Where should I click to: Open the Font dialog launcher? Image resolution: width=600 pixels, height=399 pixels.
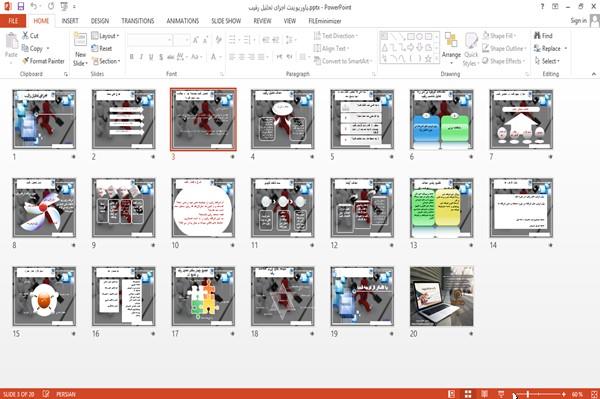222,74
